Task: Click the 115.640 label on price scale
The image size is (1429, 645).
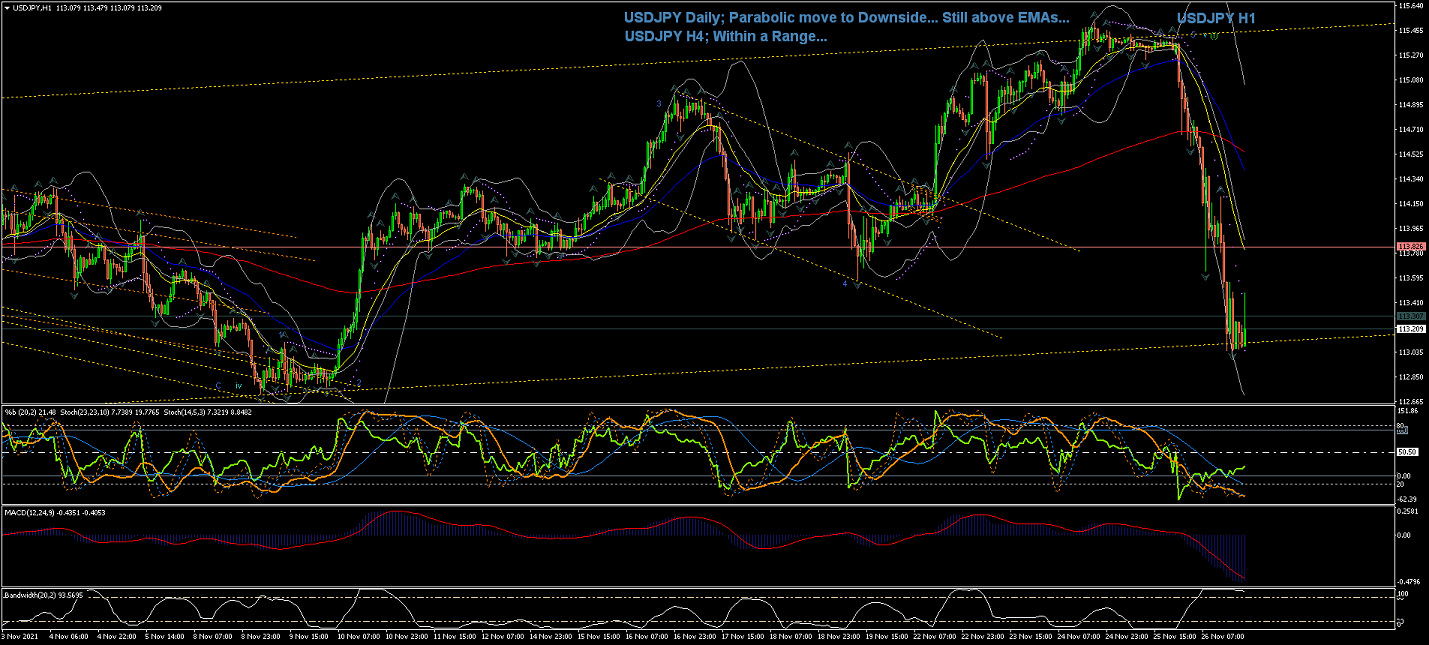Action: [1410, 6]
